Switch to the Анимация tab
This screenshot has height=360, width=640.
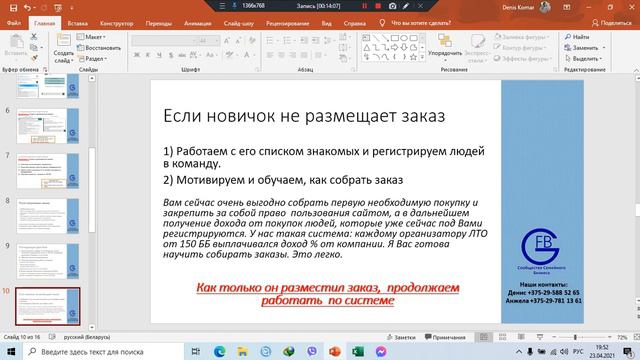pyautogui.click(x=198, y=23)
